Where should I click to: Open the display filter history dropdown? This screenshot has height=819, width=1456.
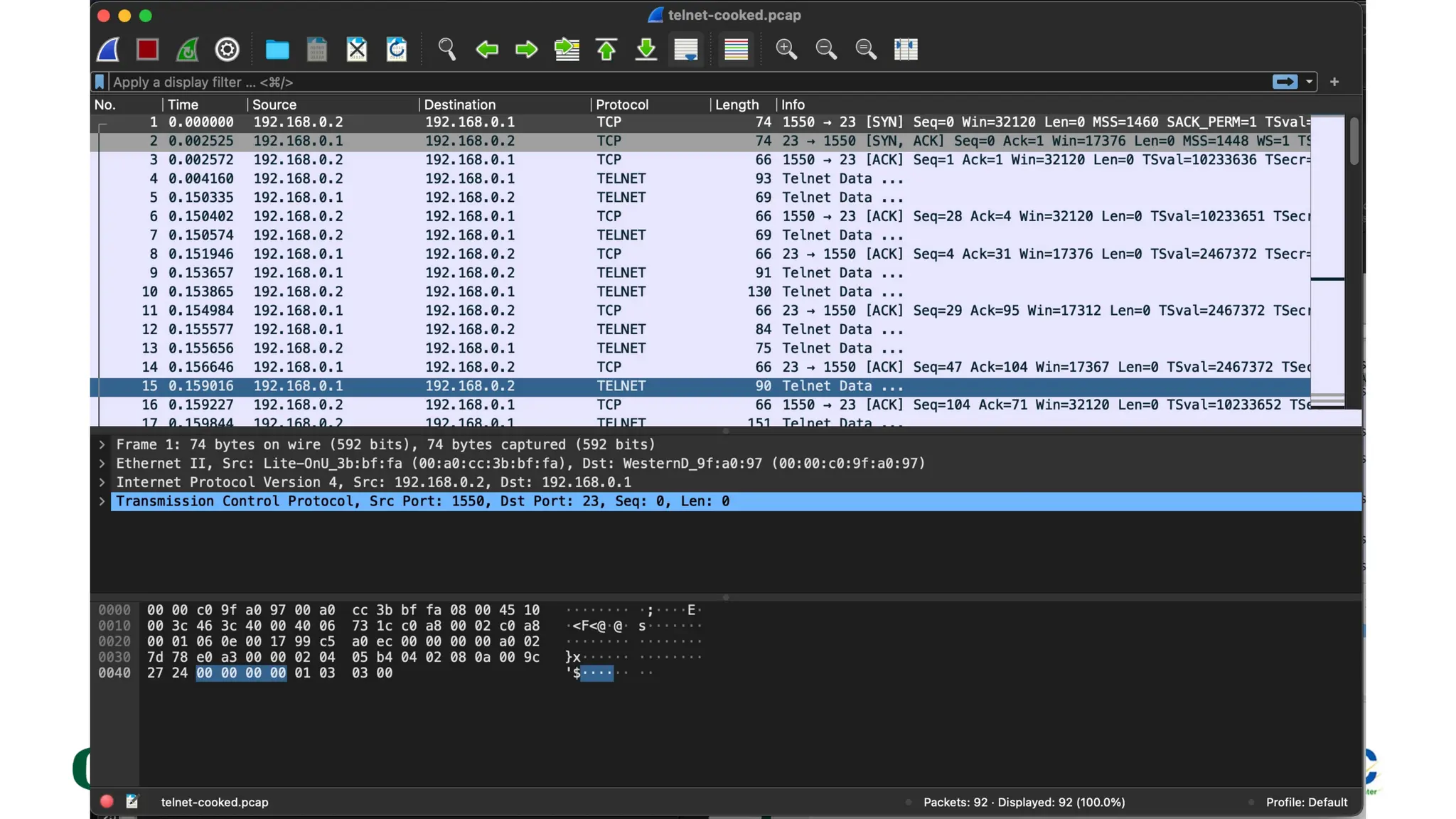[1309, 82]
